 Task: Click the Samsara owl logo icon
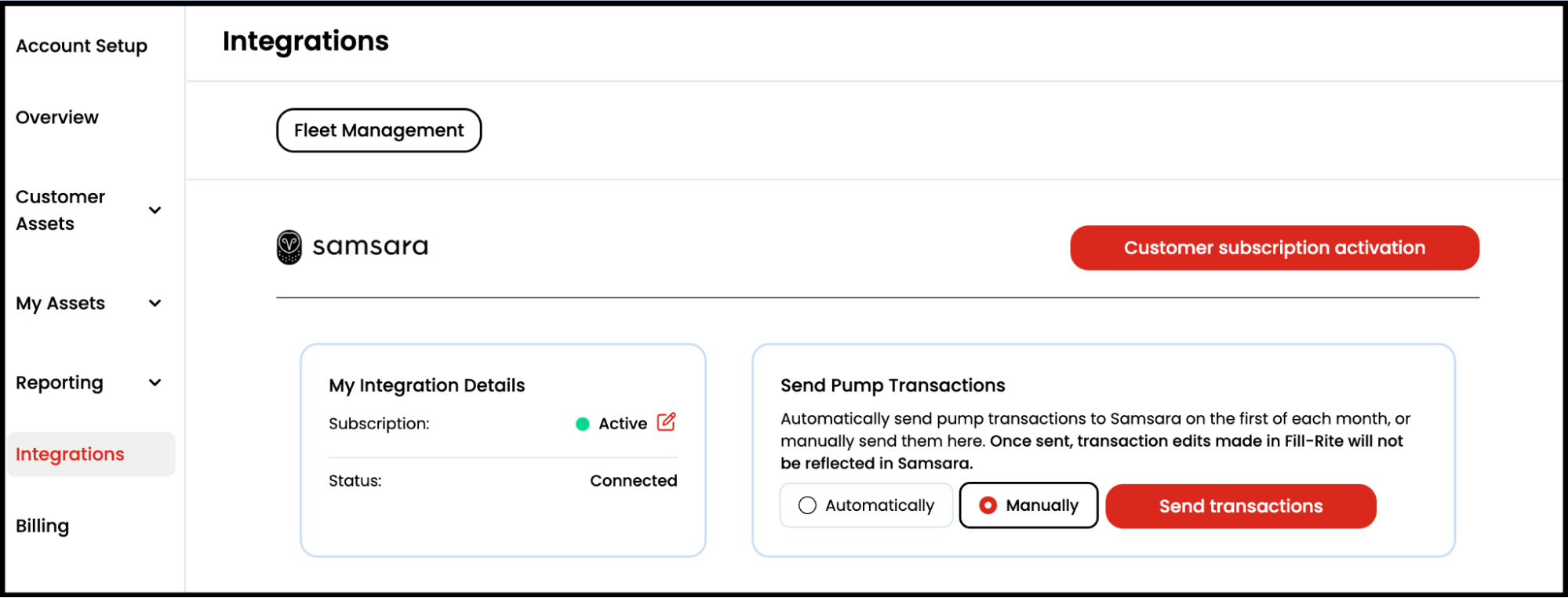tap(289, 247)
